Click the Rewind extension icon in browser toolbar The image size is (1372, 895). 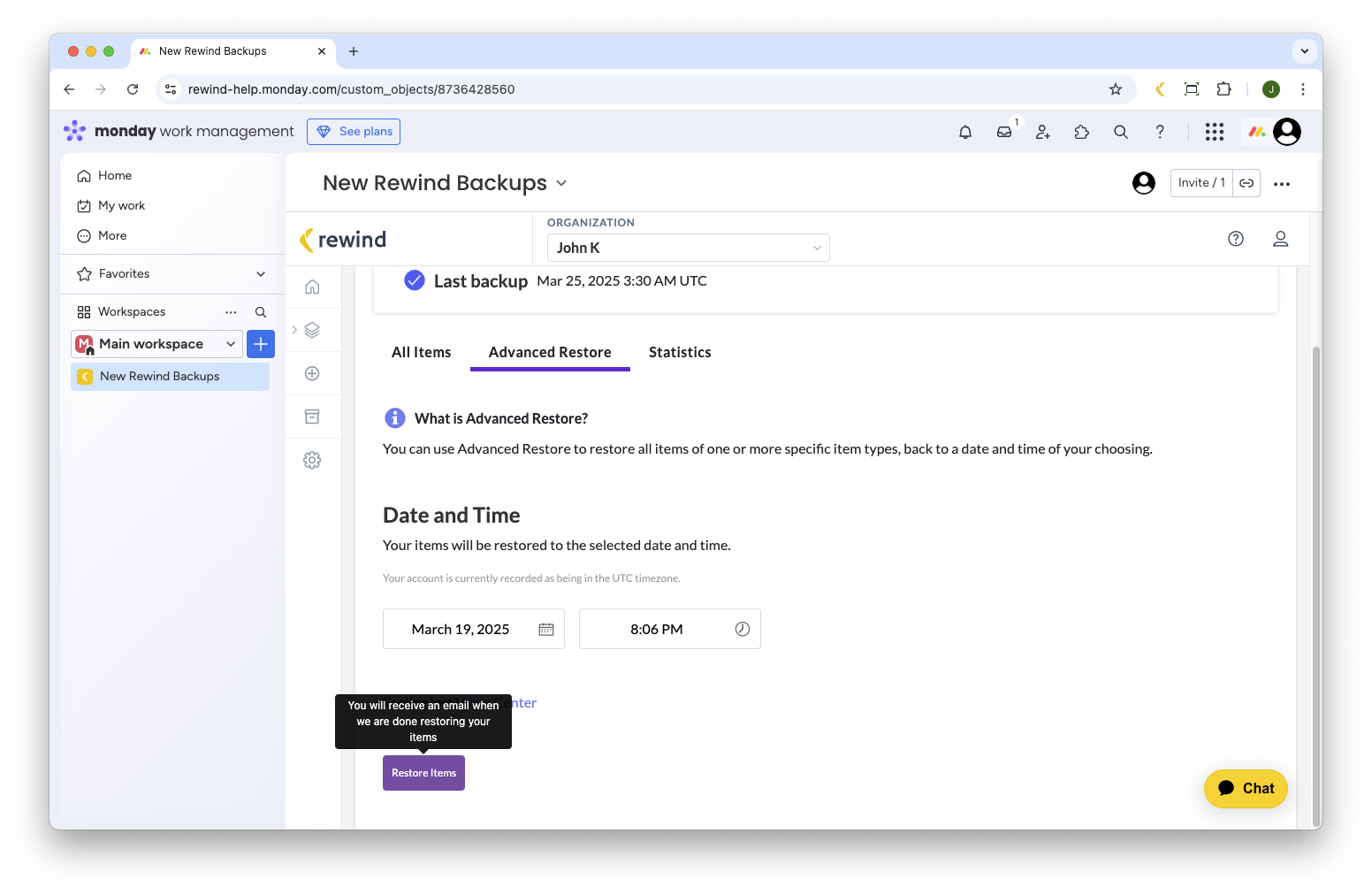pos(1160,89)
